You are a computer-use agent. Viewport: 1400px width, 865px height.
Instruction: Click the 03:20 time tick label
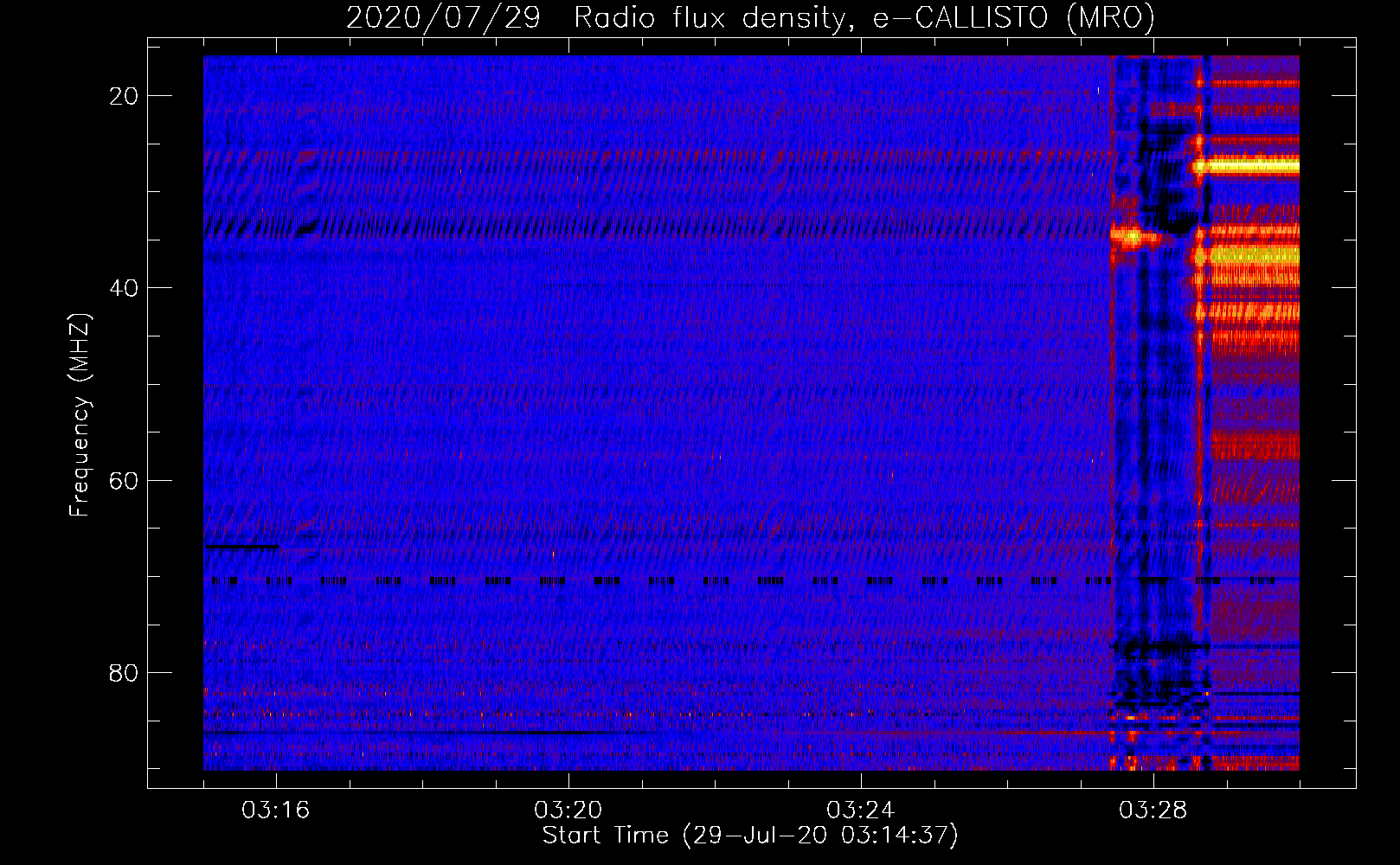coord(568,811)
